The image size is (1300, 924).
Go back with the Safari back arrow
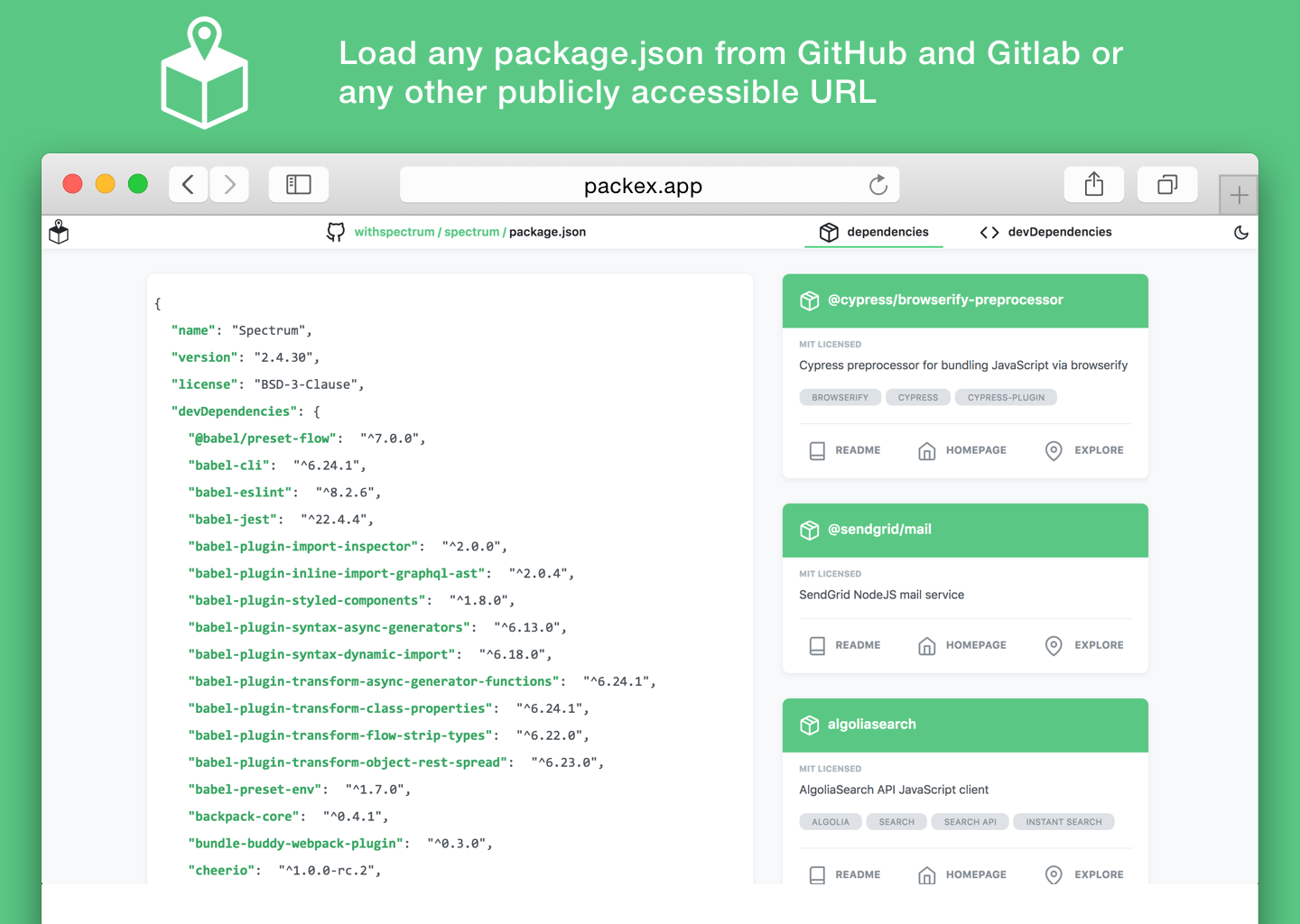pyautogui.click(x=189, y=185)
